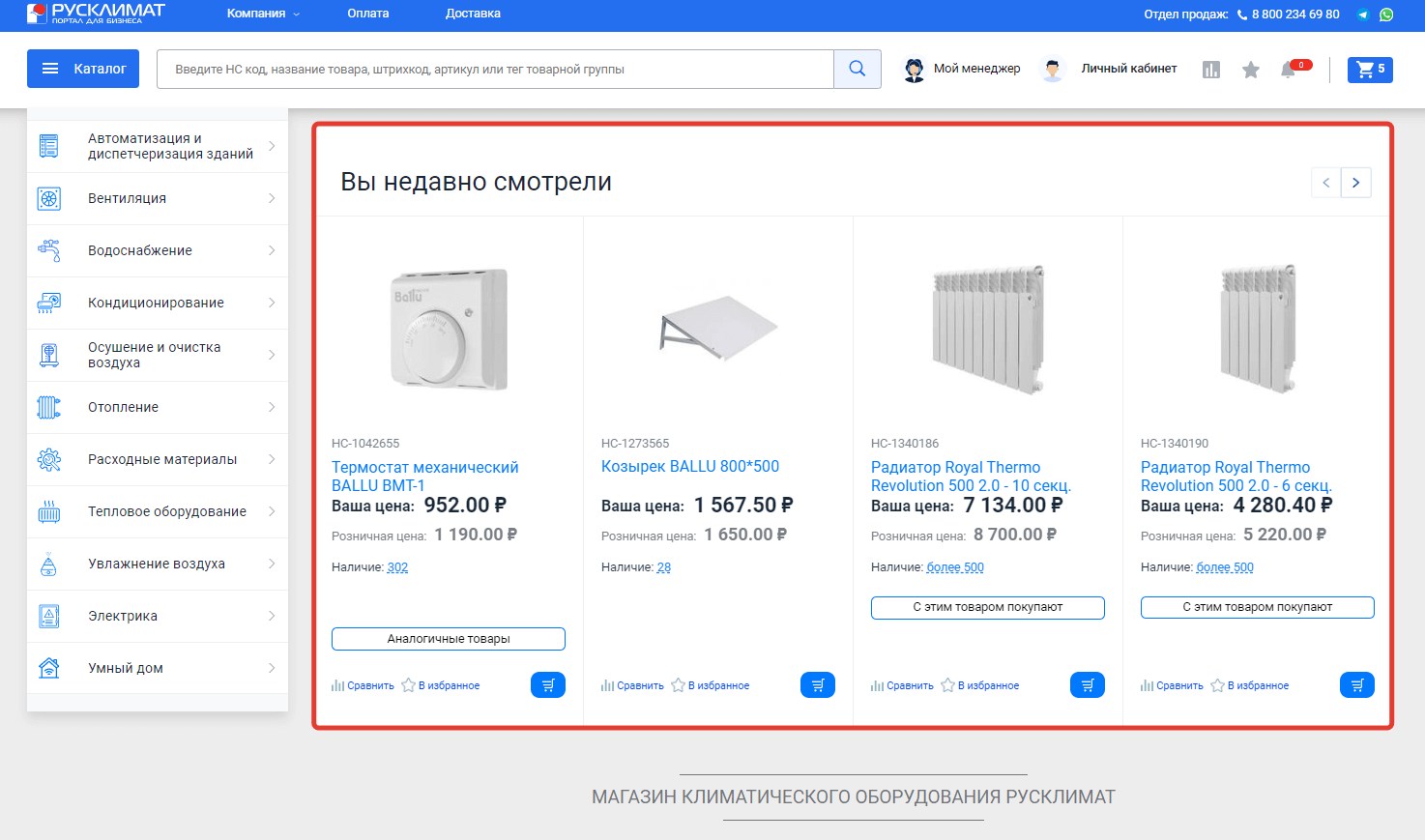1425x840 pixels.
Task: Focus the product search input field
Action: tap(495, 69)
